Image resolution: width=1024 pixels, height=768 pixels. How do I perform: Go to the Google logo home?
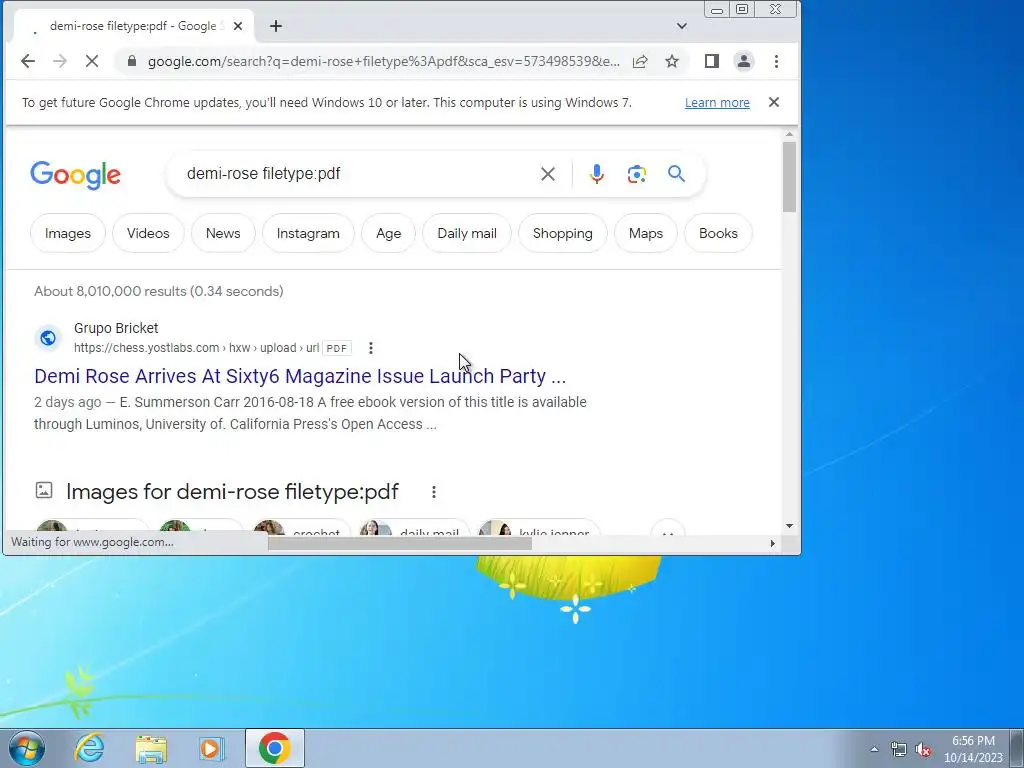76,175
